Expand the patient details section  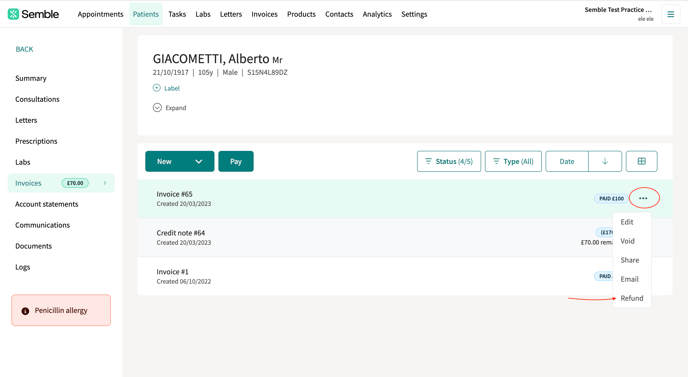169,108
